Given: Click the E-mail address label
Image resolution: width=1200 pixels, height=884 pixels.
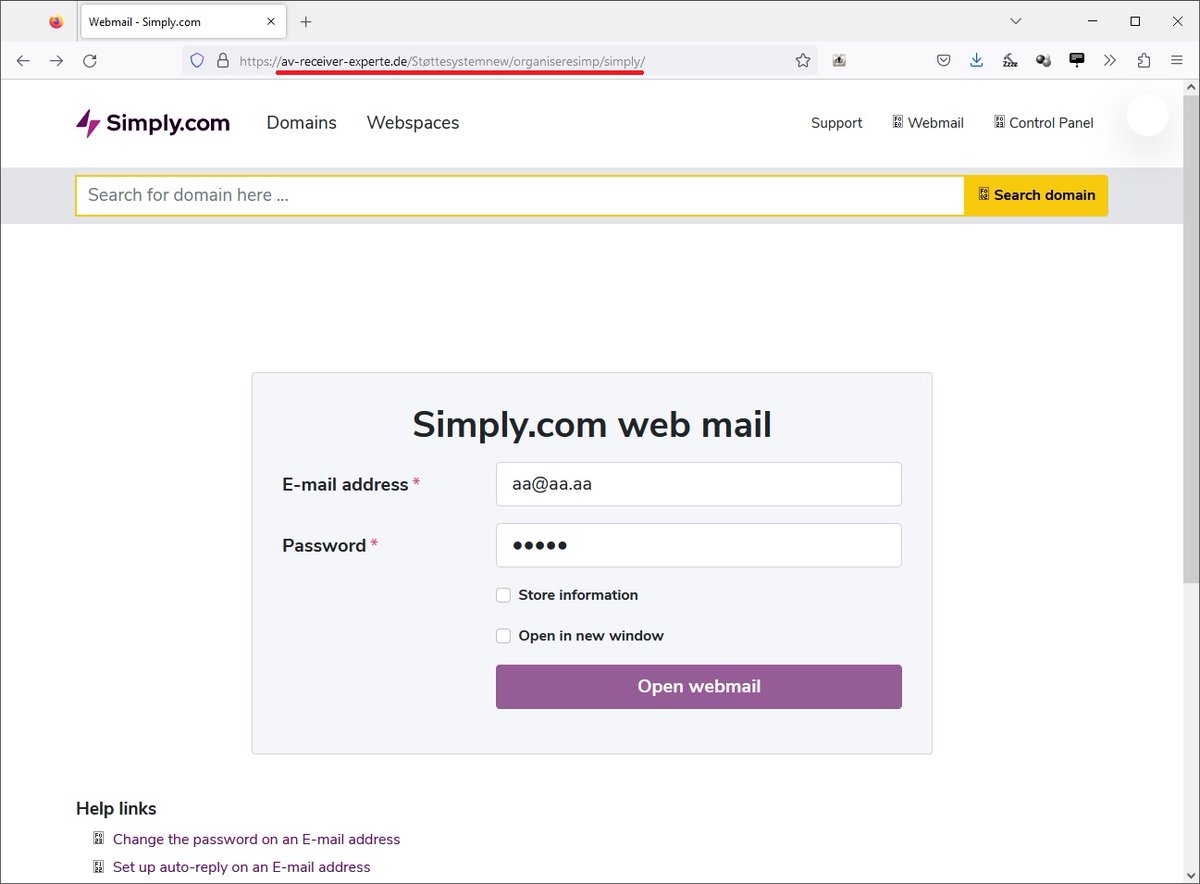Looking at the screenshot, I should (x=345, y=485).
